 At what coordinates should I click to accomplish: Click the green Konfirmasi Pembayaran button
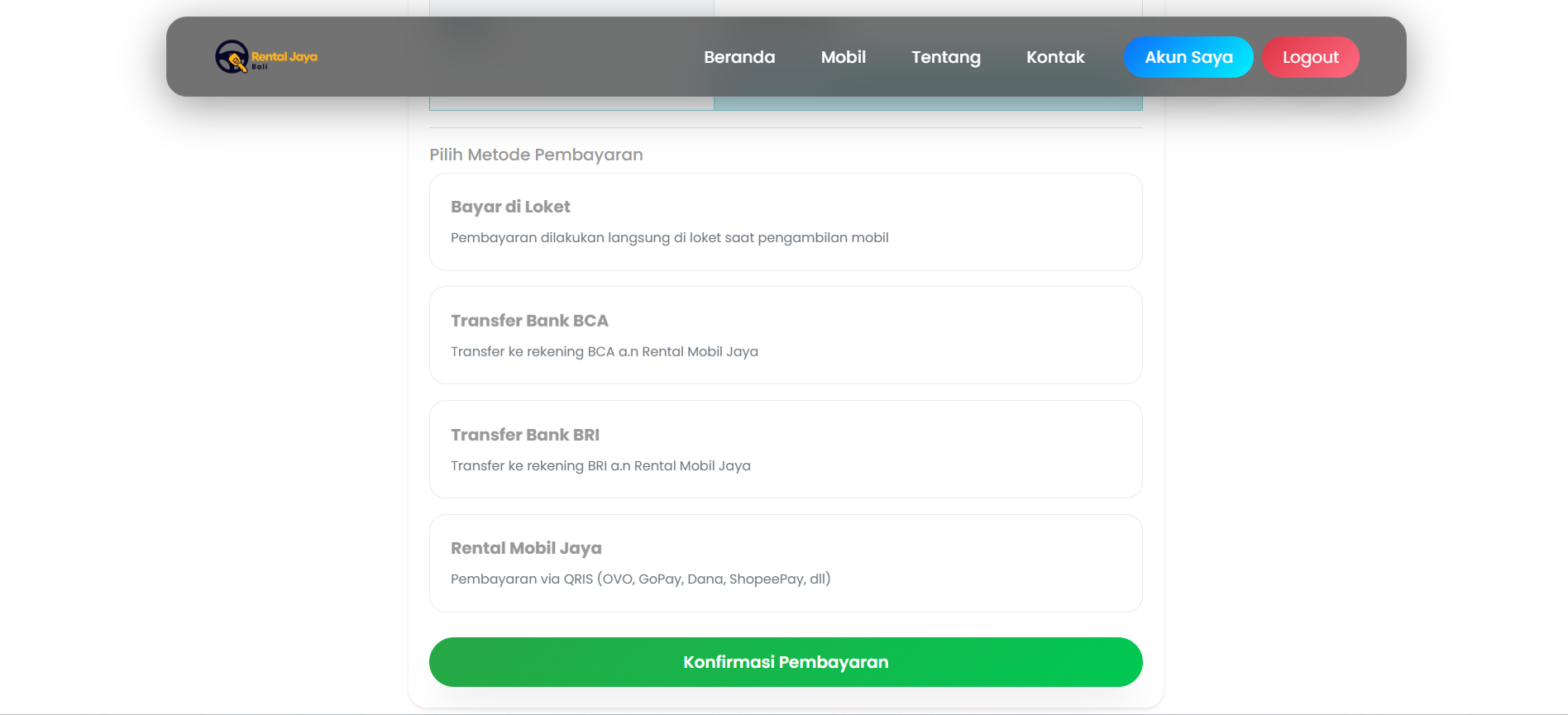click(785, 662)
